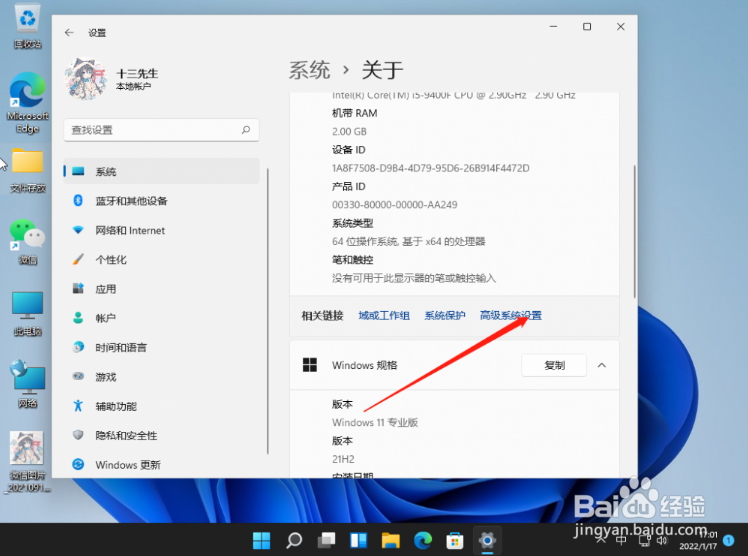Open the 系统 category in the sidebar
This screenshot has height=556, width=748.
click(162, 171)
